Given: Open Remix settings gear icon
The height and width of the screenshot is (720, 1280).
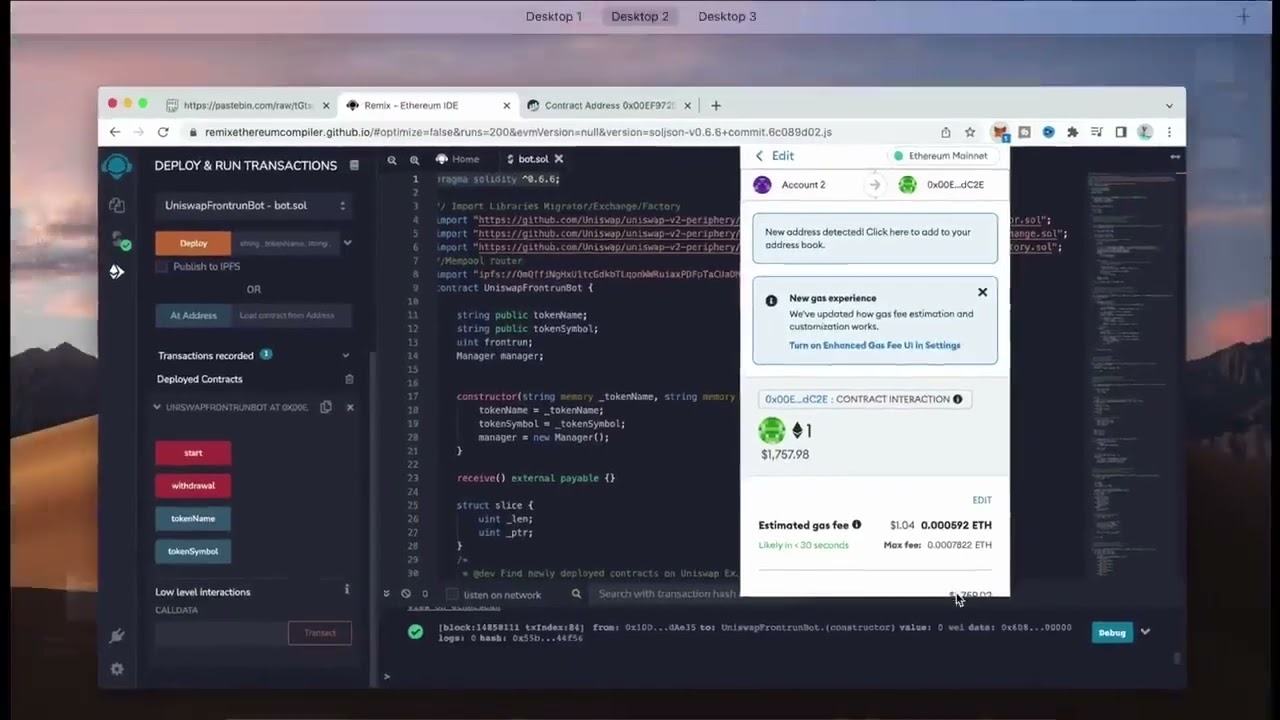Looking at the screenshot, I should [117, 669].
